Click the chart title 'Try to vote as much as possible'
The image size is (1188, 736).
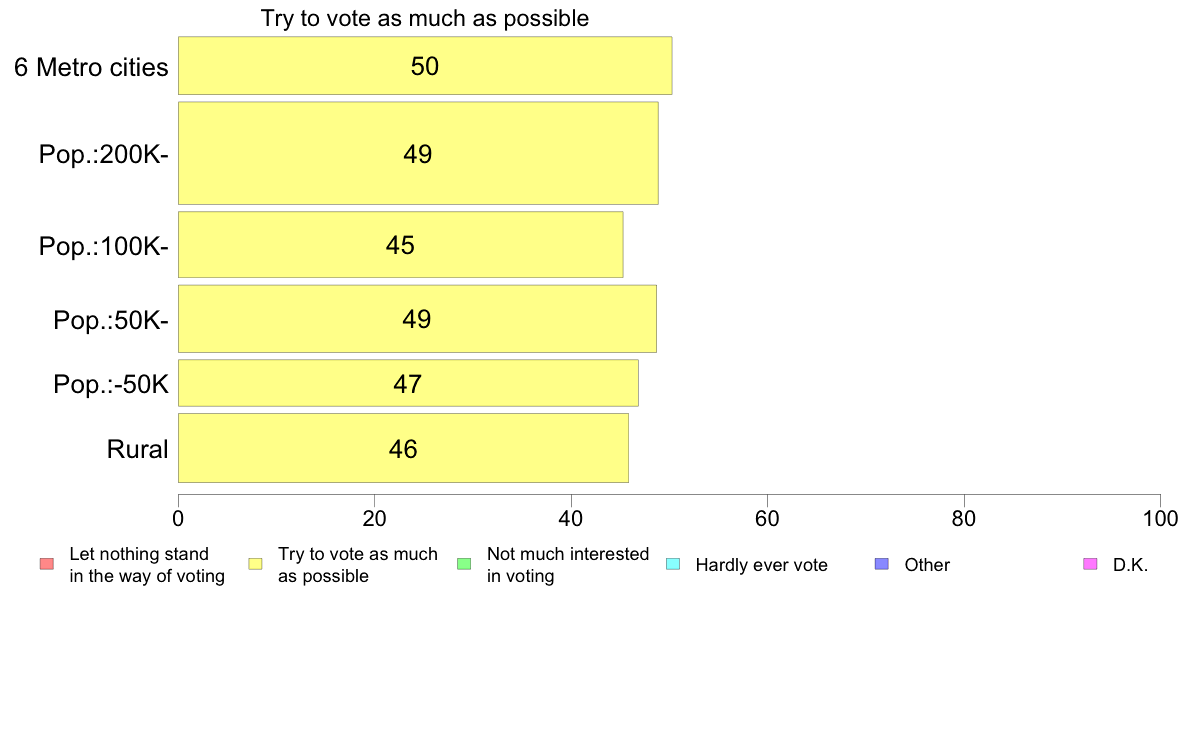click(425, 18)
